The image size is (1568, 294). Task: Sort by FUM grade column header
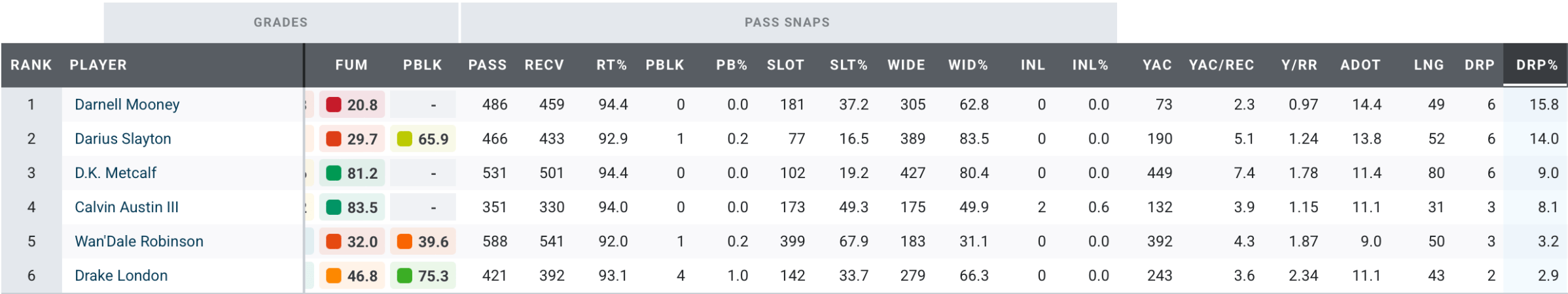tap(351, 65)
